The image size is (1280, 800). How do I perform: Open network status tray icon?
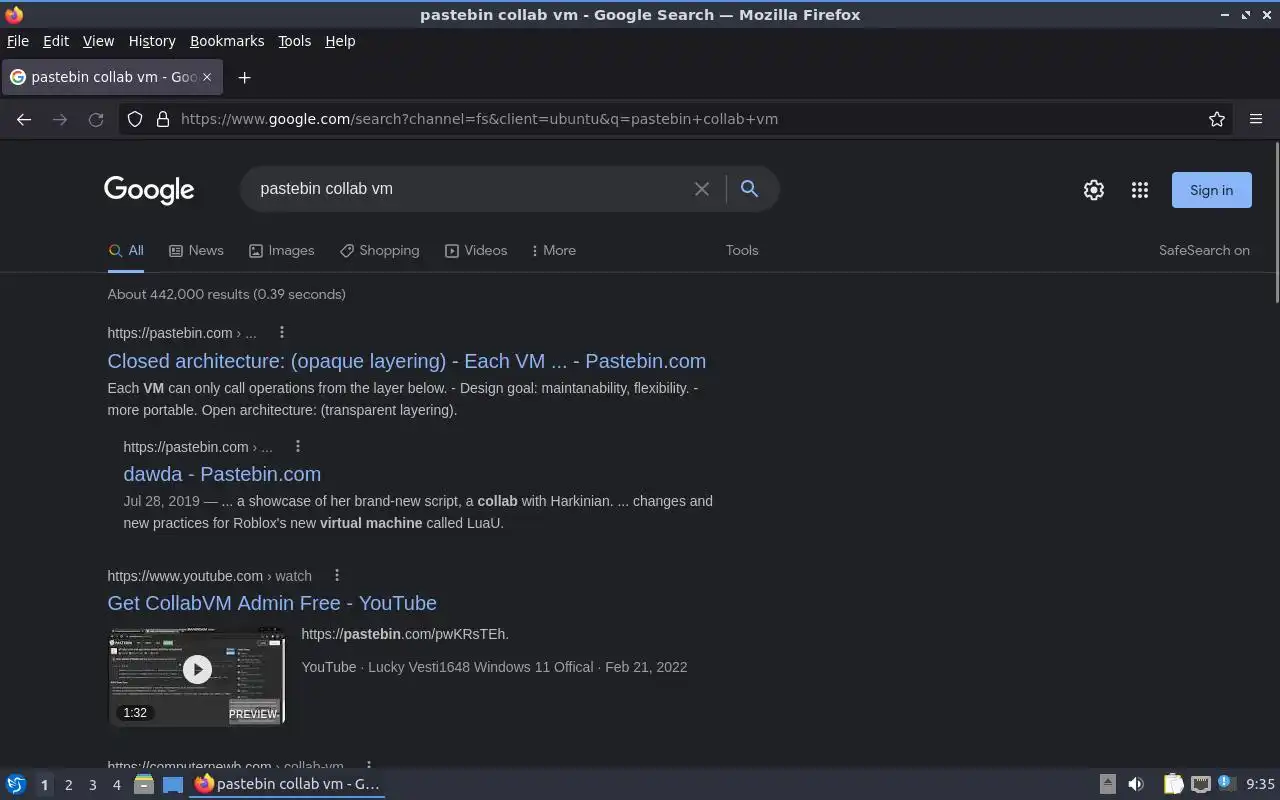[1201, 784]
